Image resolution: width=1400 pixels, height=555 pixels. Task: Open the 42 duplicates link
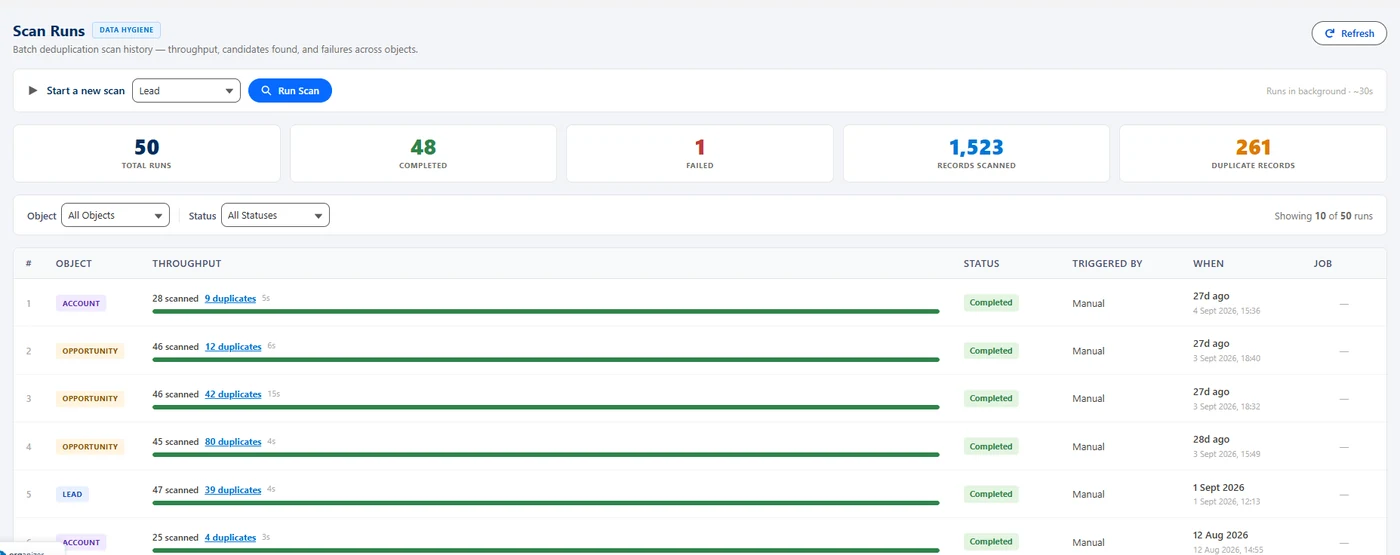233,394
